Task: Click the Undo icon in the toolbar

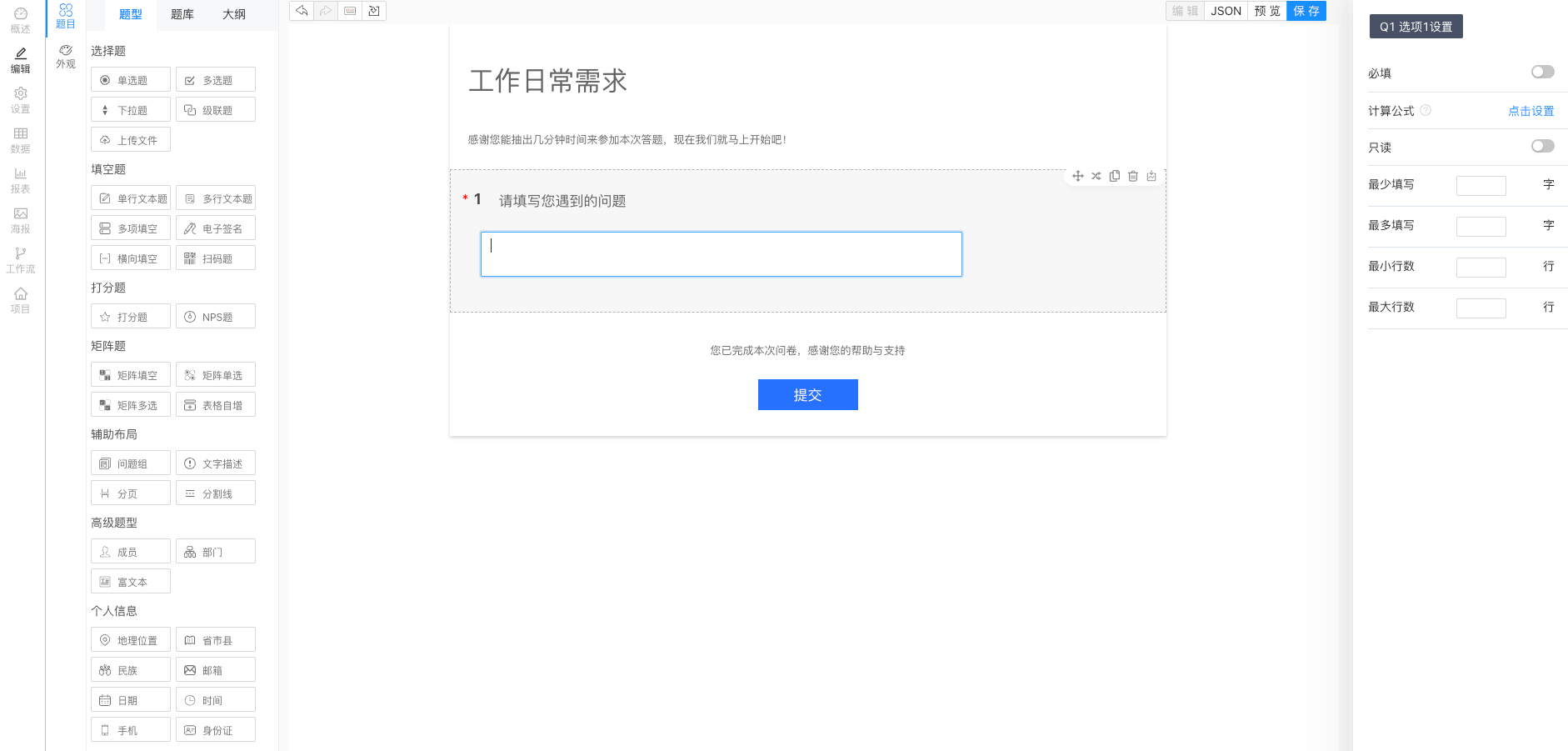Action: pos(301,11)
